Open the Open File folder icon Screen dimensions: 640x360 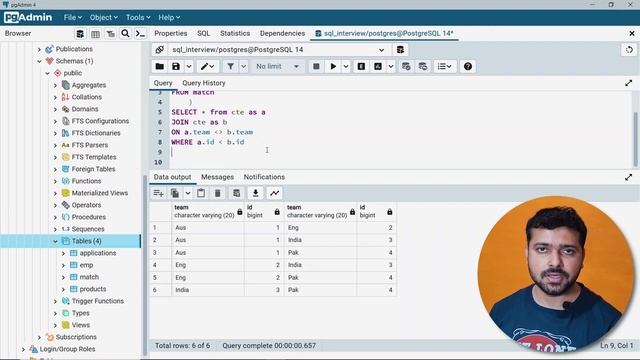pyautogui.click(x=160, y=66)
